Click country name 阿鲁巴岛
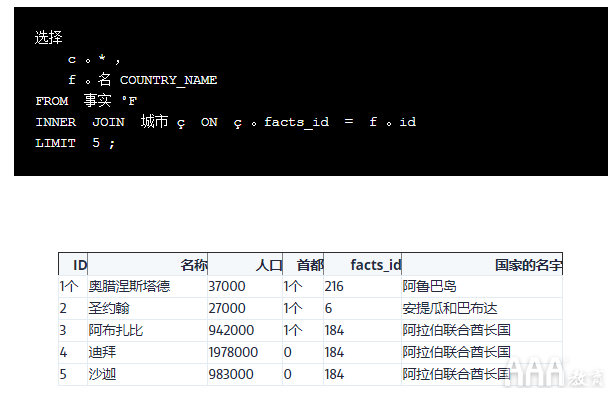The width and height of the screenshot is (614, 393). coord(430,287)
